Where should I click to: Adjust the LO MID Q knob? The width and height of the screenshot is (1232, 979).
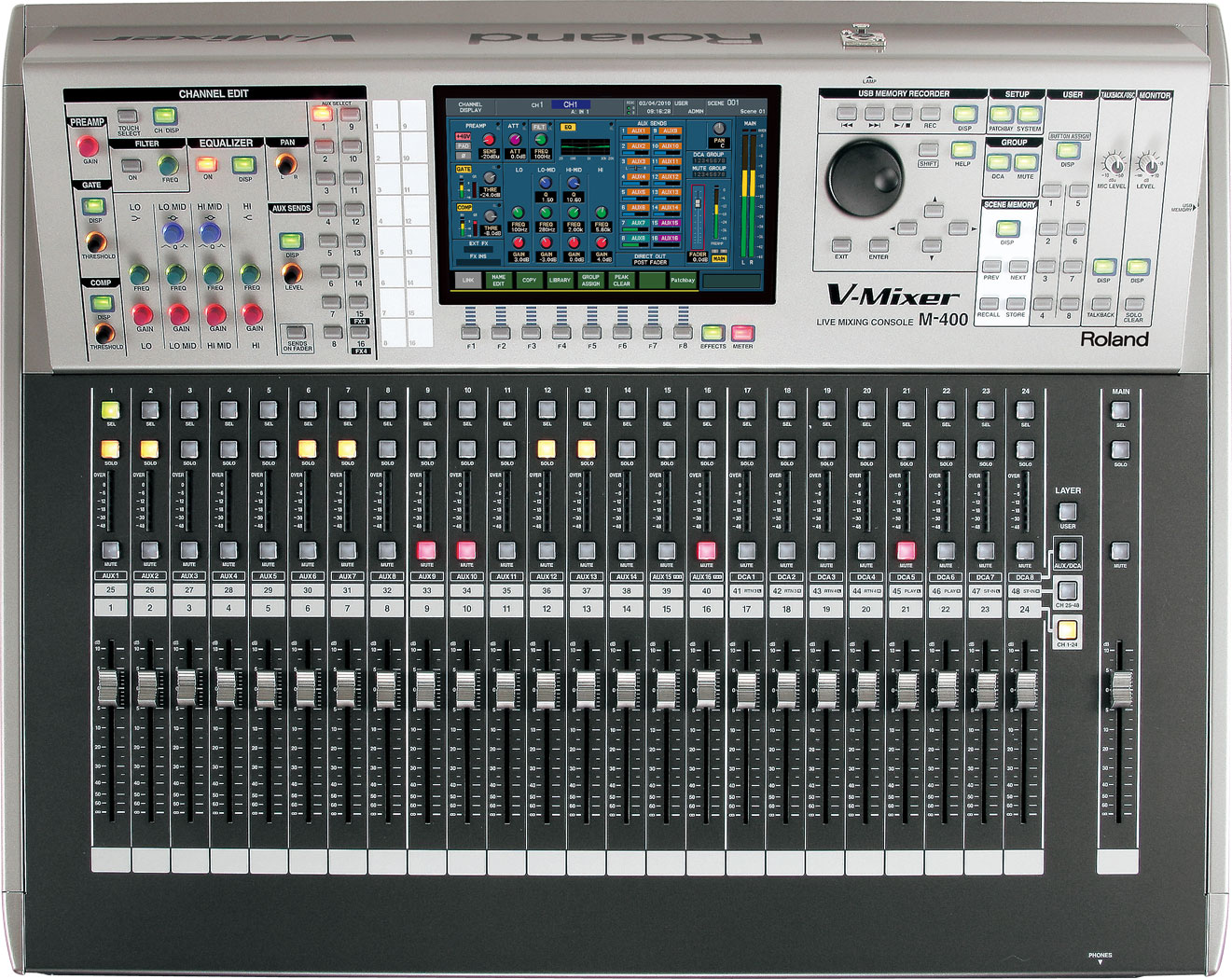point(173,232)
